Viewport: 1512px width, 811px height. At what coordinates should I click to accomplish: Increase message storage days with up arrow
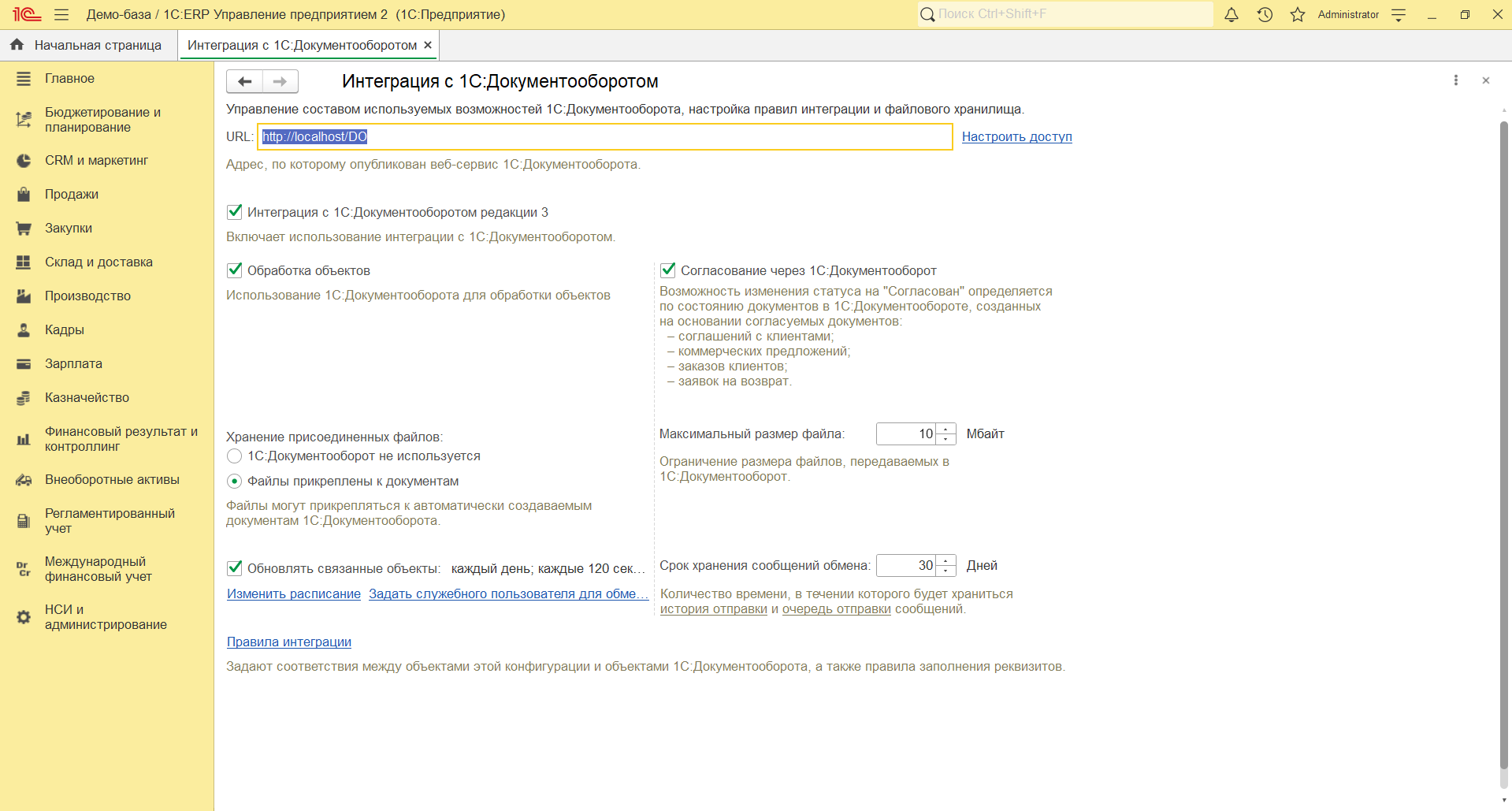pos(946,560)
